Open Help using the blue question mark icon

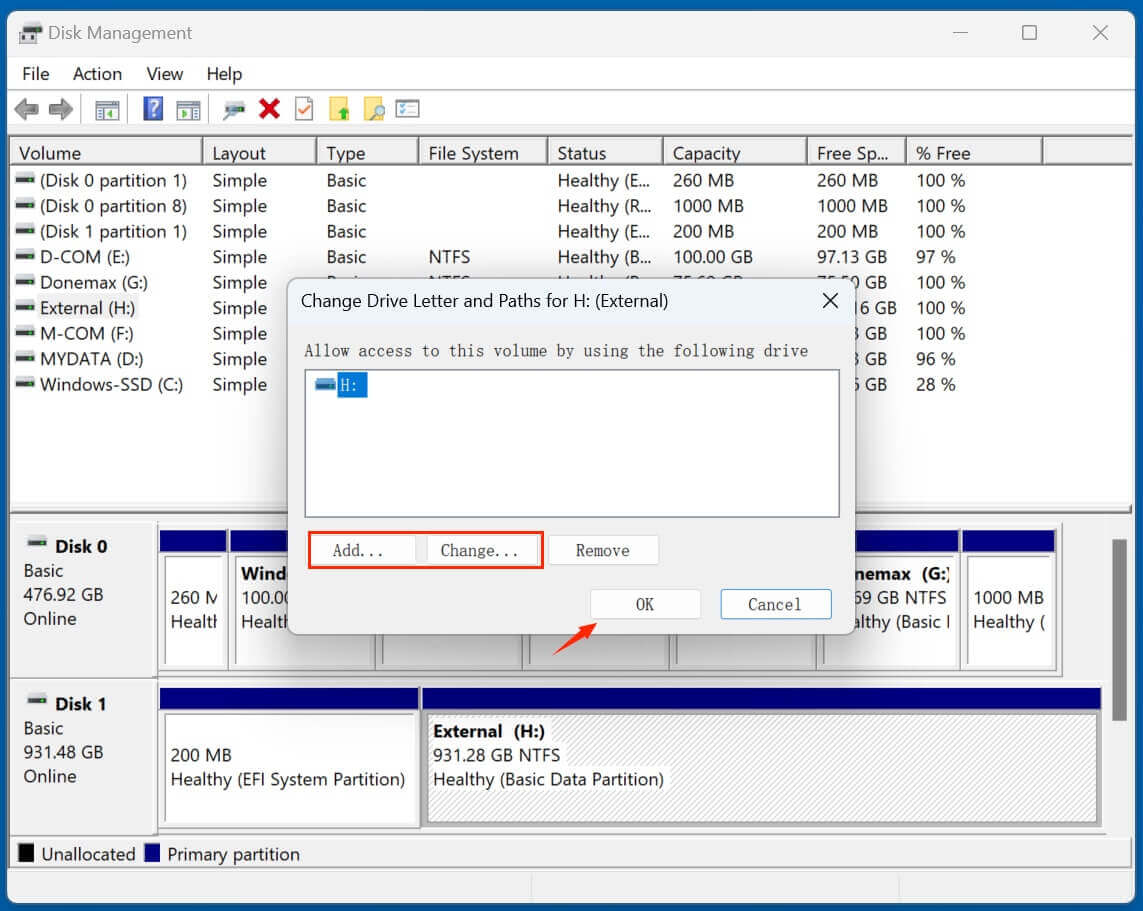tap(152, 109)
